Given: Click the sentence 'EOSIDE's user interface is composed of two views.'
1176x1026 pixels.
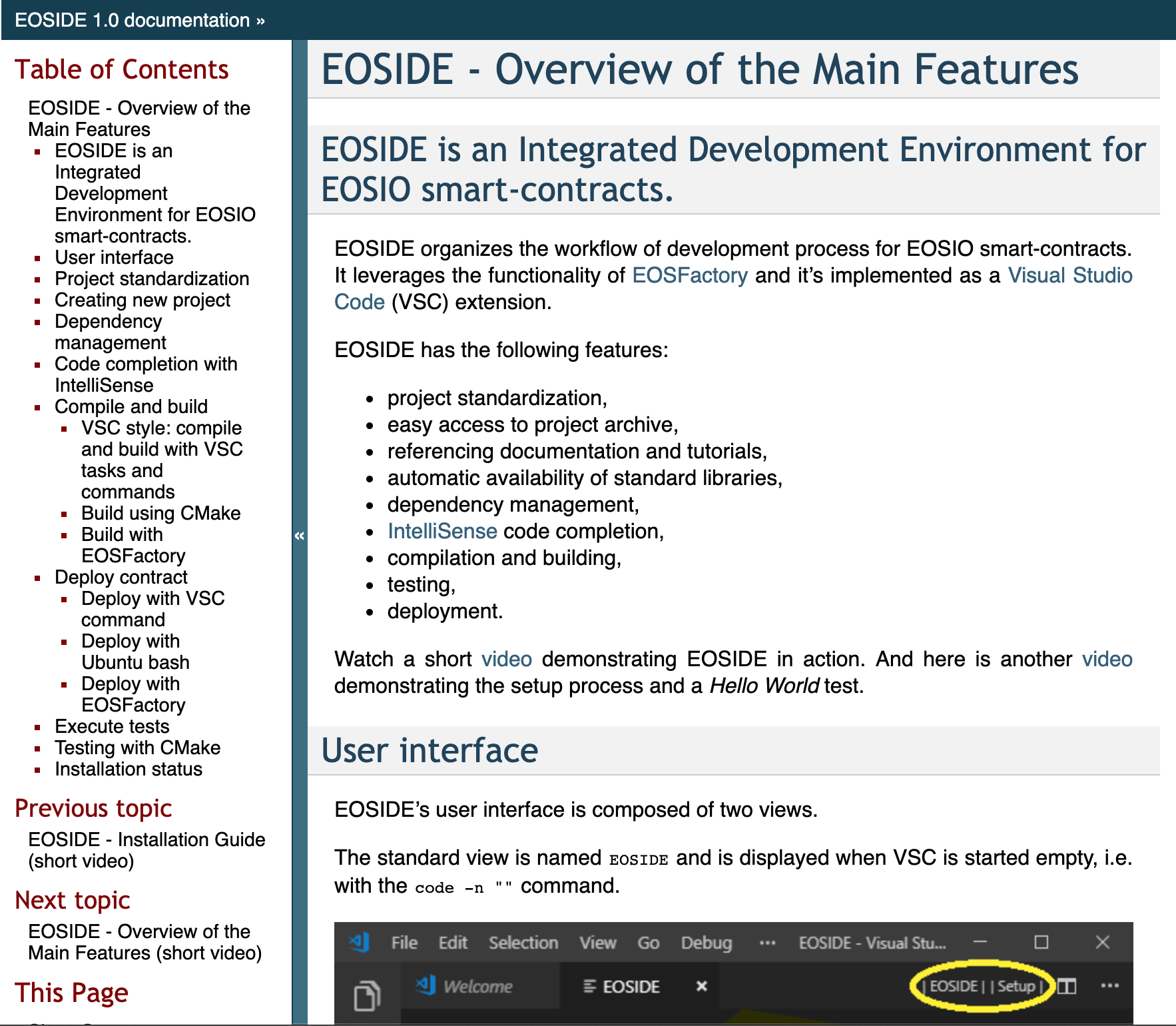Looking at the screenshot, I should 576,809.
